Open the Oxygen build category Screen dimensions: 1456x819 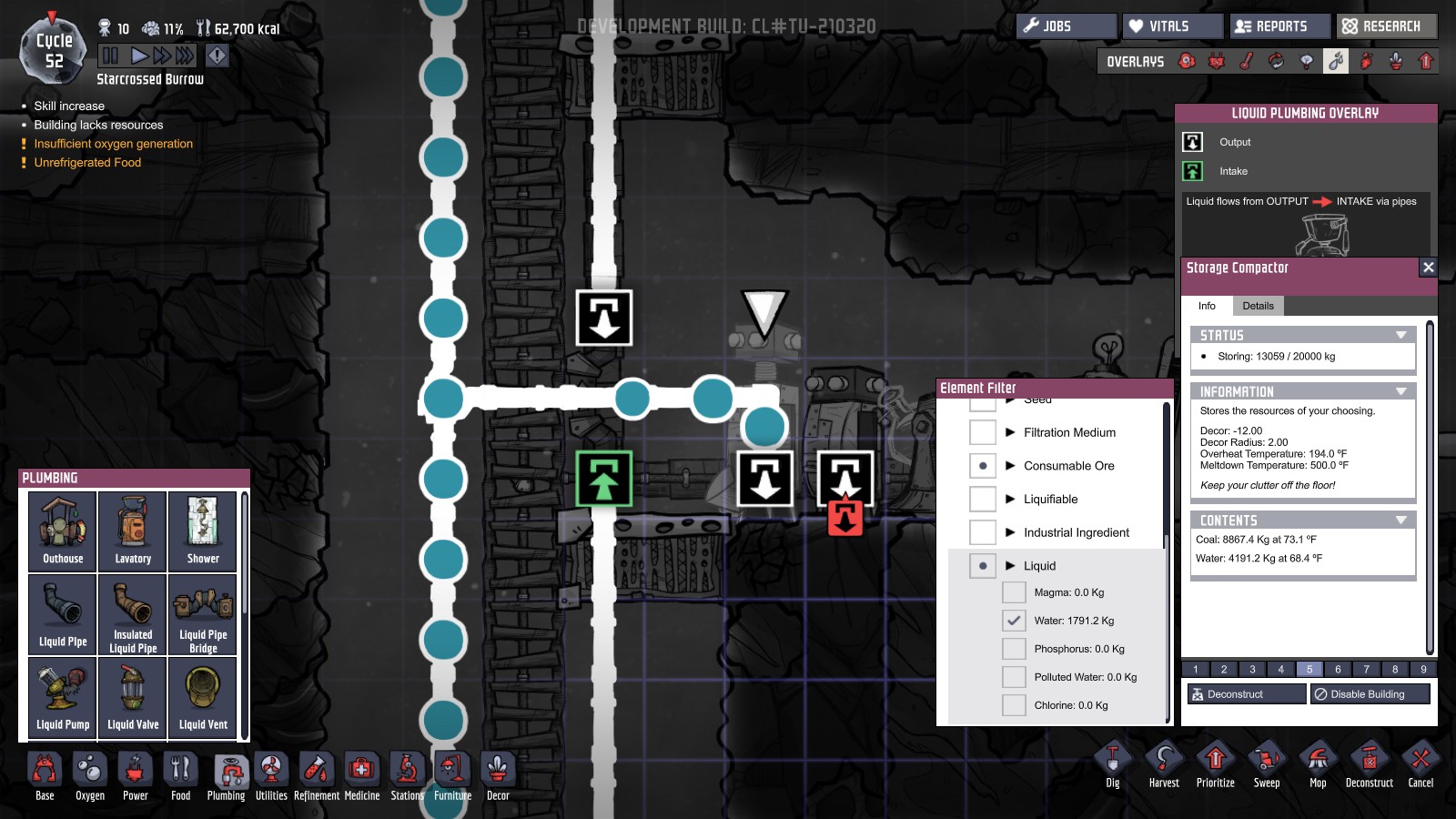click(90, 776)
